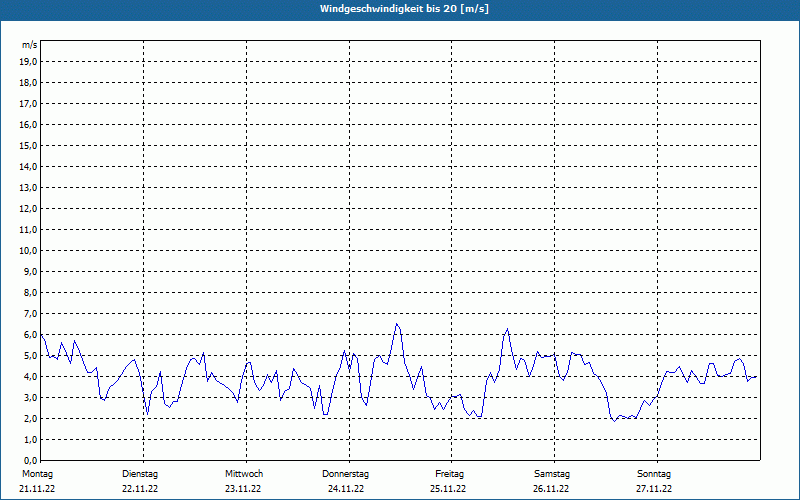Click the 1,0 y-axis label
The width and height of the screenshot is (800, 500).
click(x=31, y=439)
